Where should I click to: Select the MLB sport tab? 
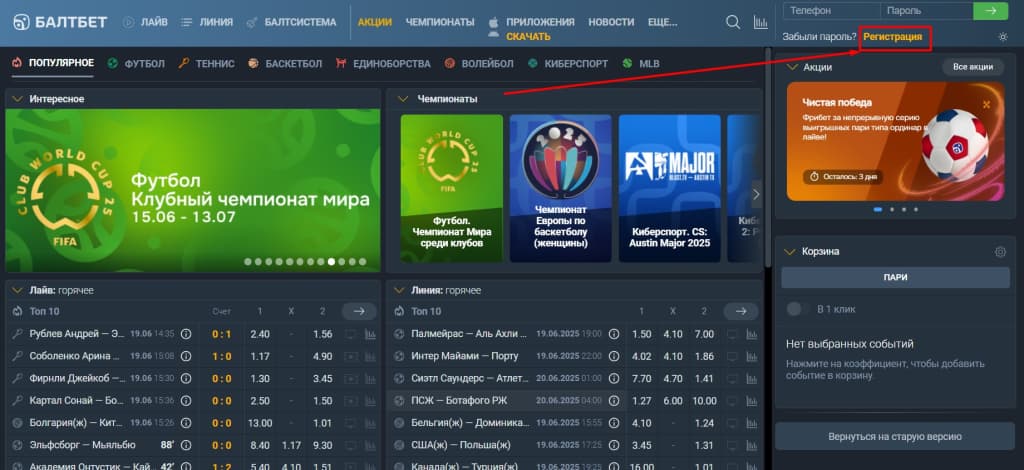641,64
